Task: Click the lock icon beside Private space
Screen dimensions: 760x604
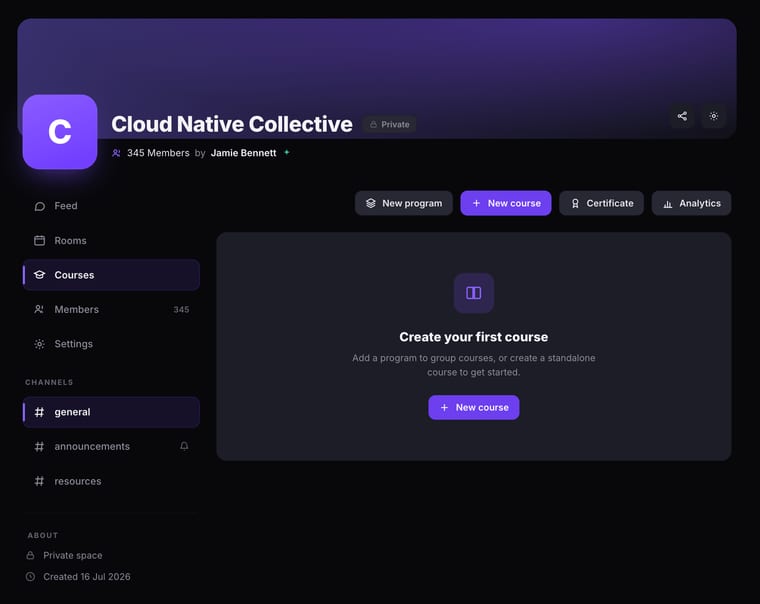Action: coord(30,556)
